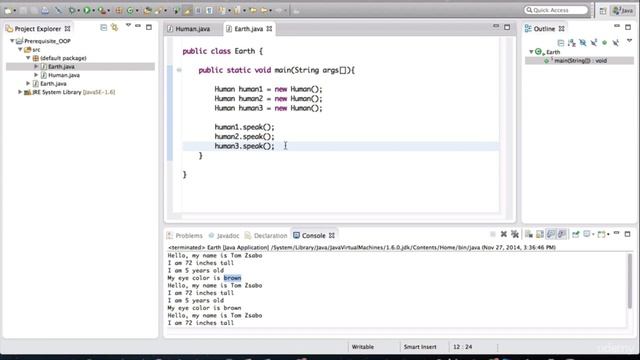
Task: Click the Next Annotation toolbar icon
Action: coord(222,11)
